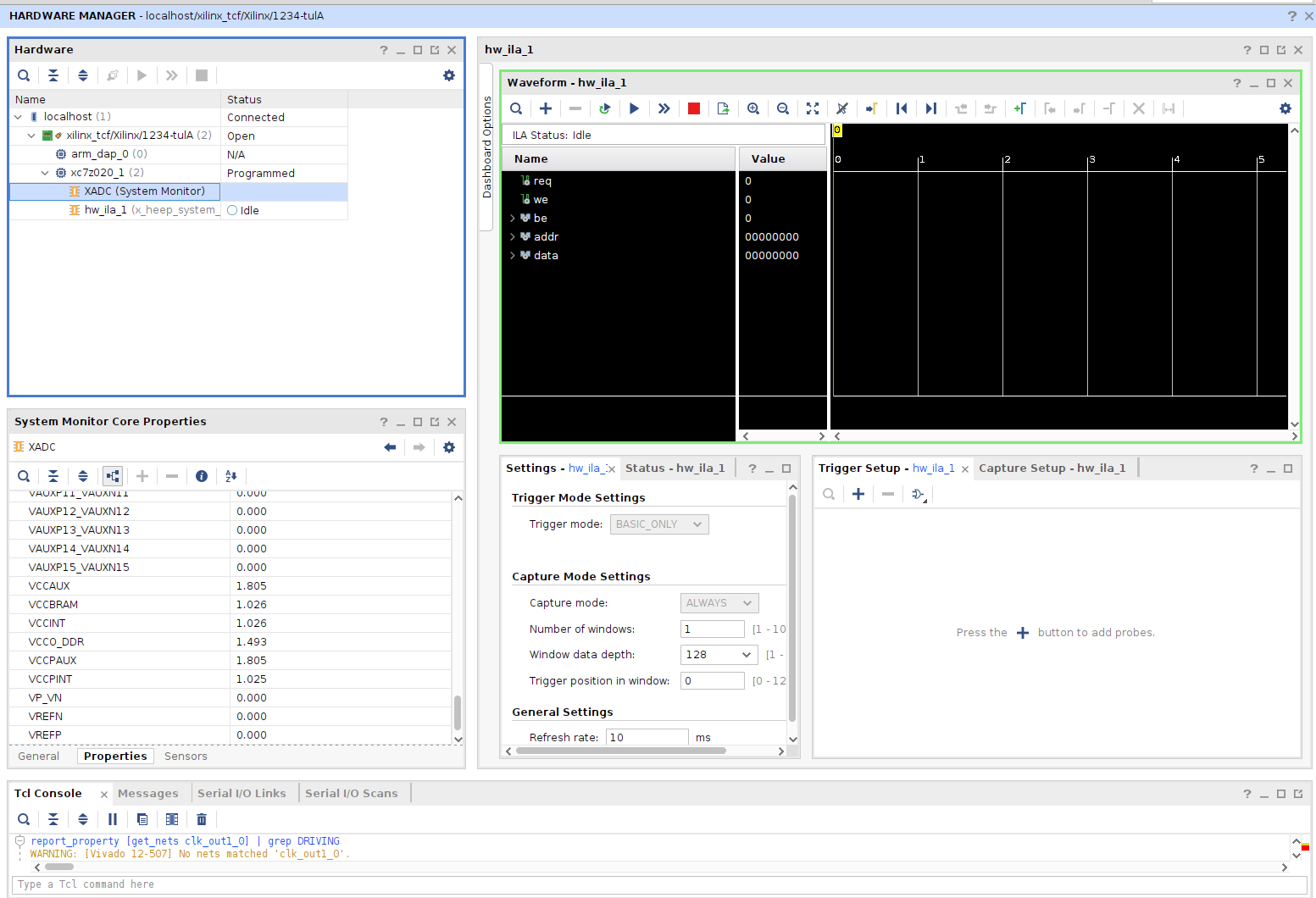Click the Refresh rate input field
Image resolution: width=1316 pixels, height=898 pixels.
point(647,737)
